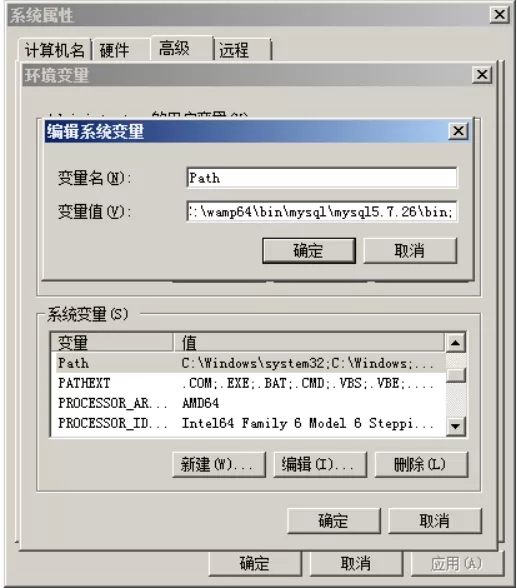Click the 新建(W)... button
This screenshot has width=517, height=588.
[219, 465]
